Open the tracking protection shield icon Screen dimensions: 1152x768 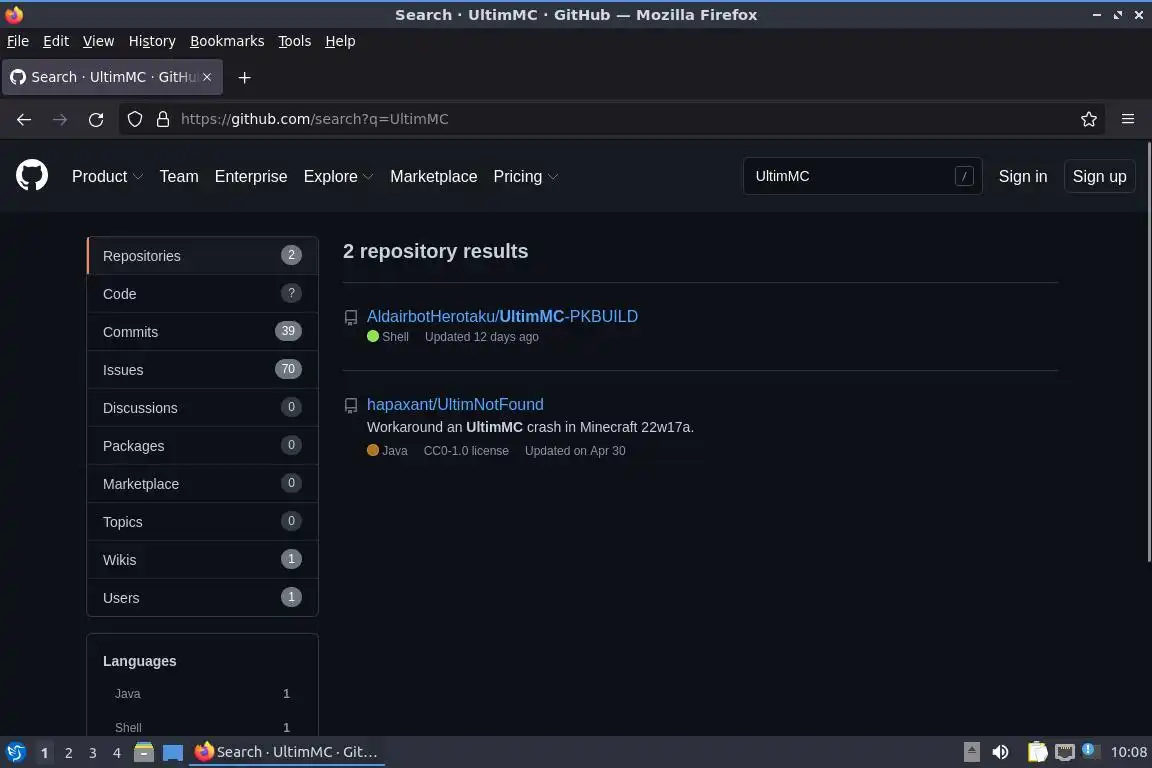click(134, 119)
